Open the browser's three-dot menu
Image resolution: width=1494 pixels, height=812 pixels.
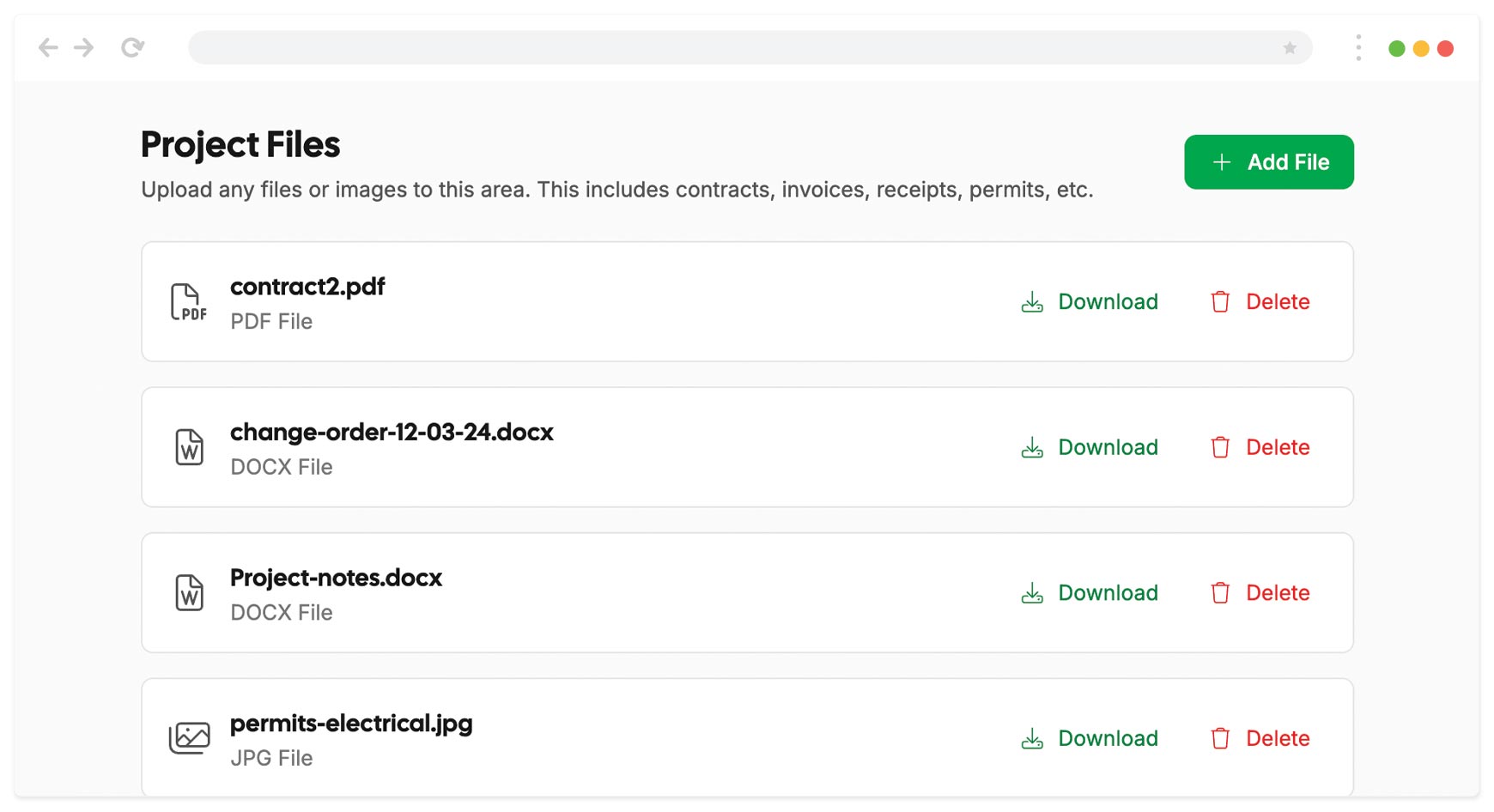point(1358,48)
